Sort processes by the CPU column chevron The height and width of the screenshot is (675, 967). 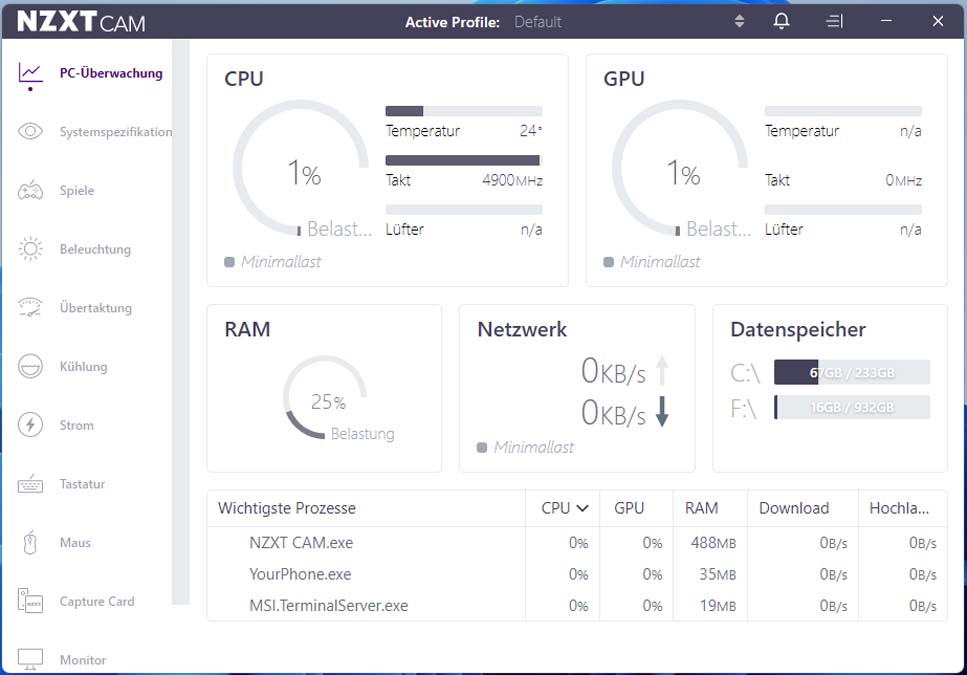click(582, 508)
